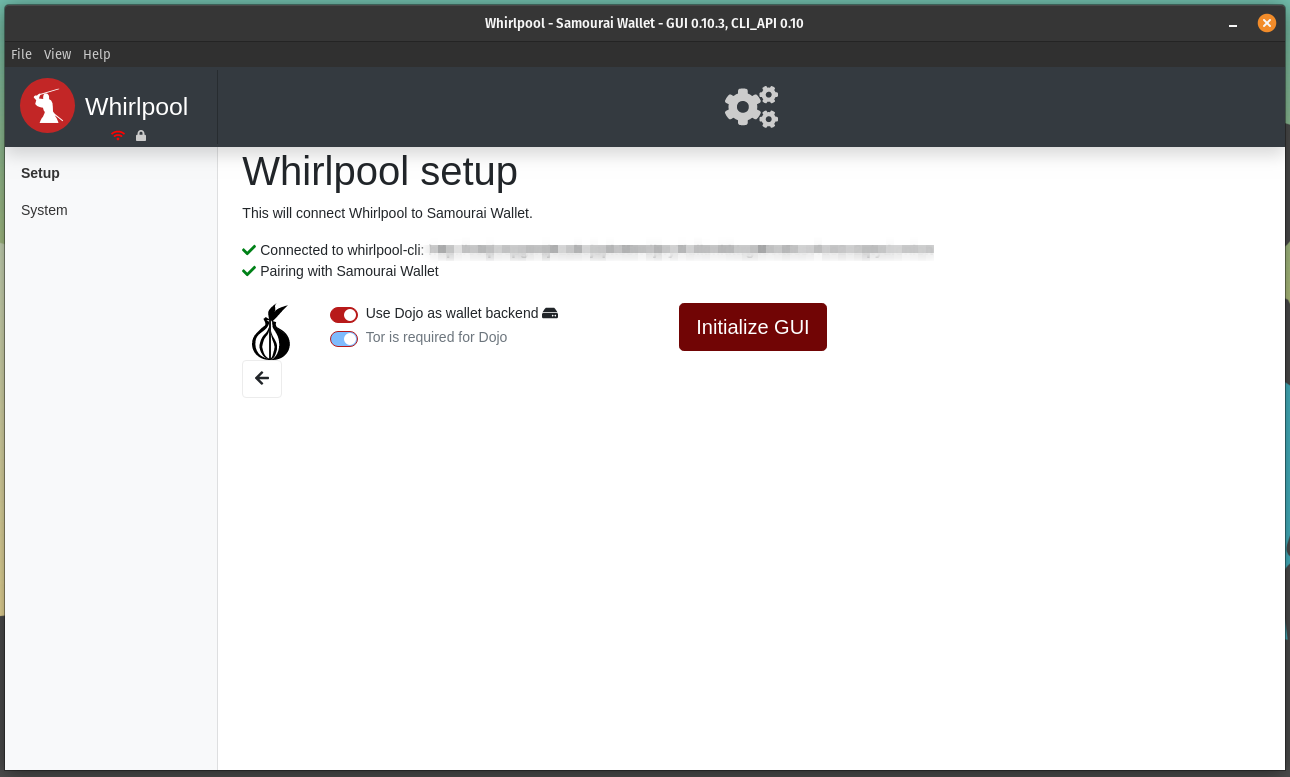This screenshot has height=777, width=1290.
Task: Click the Tor is required for Dojo label
Action: tap(436, 337)
